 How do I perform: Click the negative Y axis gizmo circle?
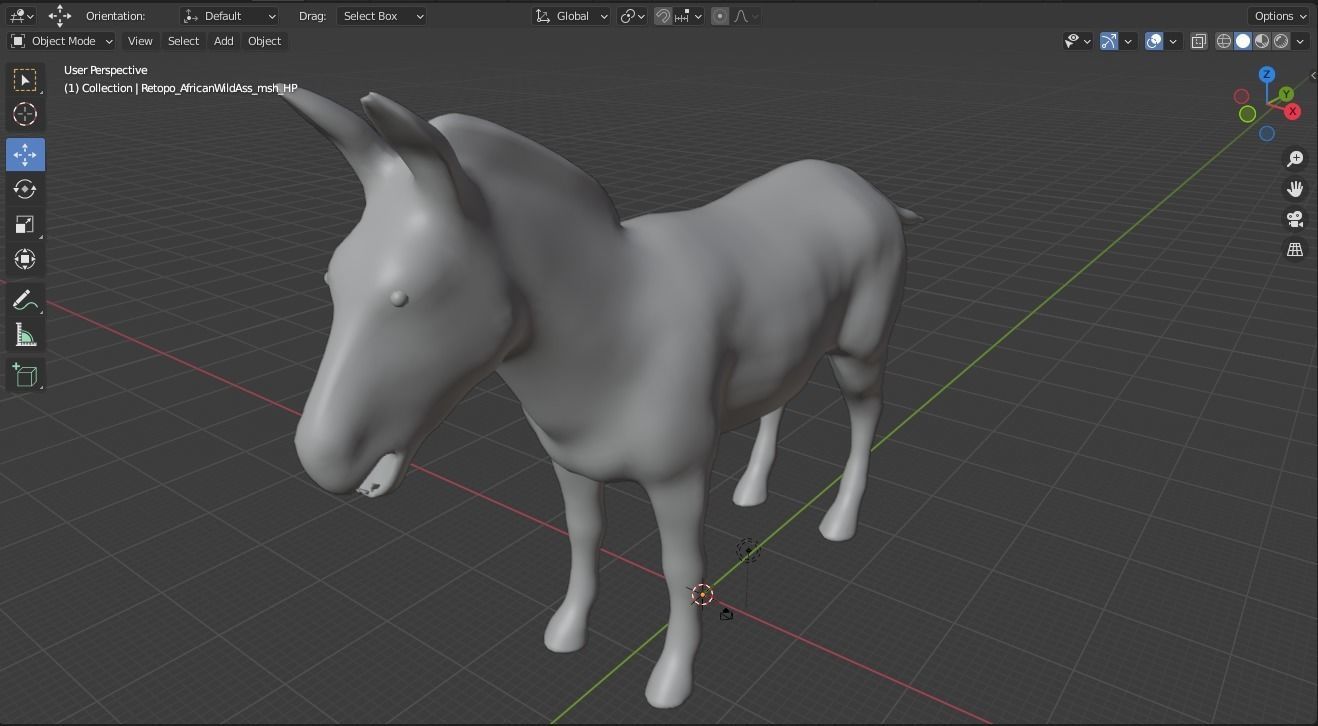(1247, 114)
